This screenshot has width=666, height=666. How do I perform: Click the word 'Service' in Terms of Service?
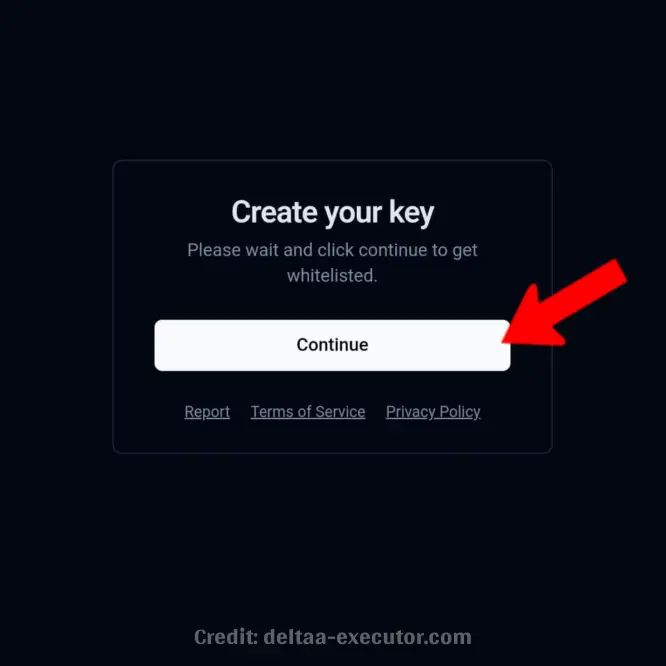340,412
